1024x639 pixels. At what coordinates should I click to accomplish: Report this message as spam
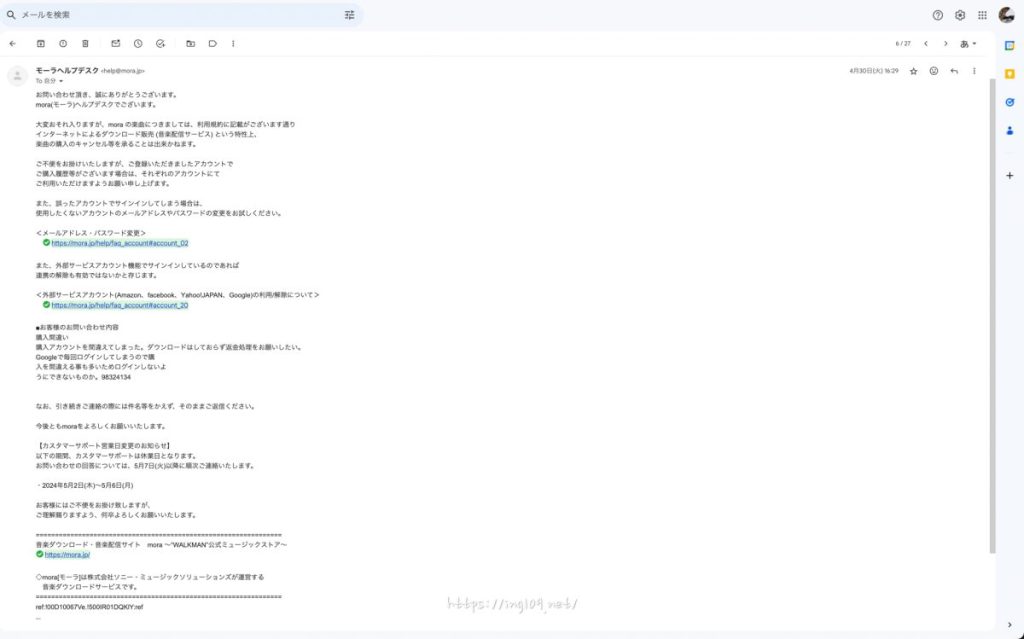pos(63,44)
